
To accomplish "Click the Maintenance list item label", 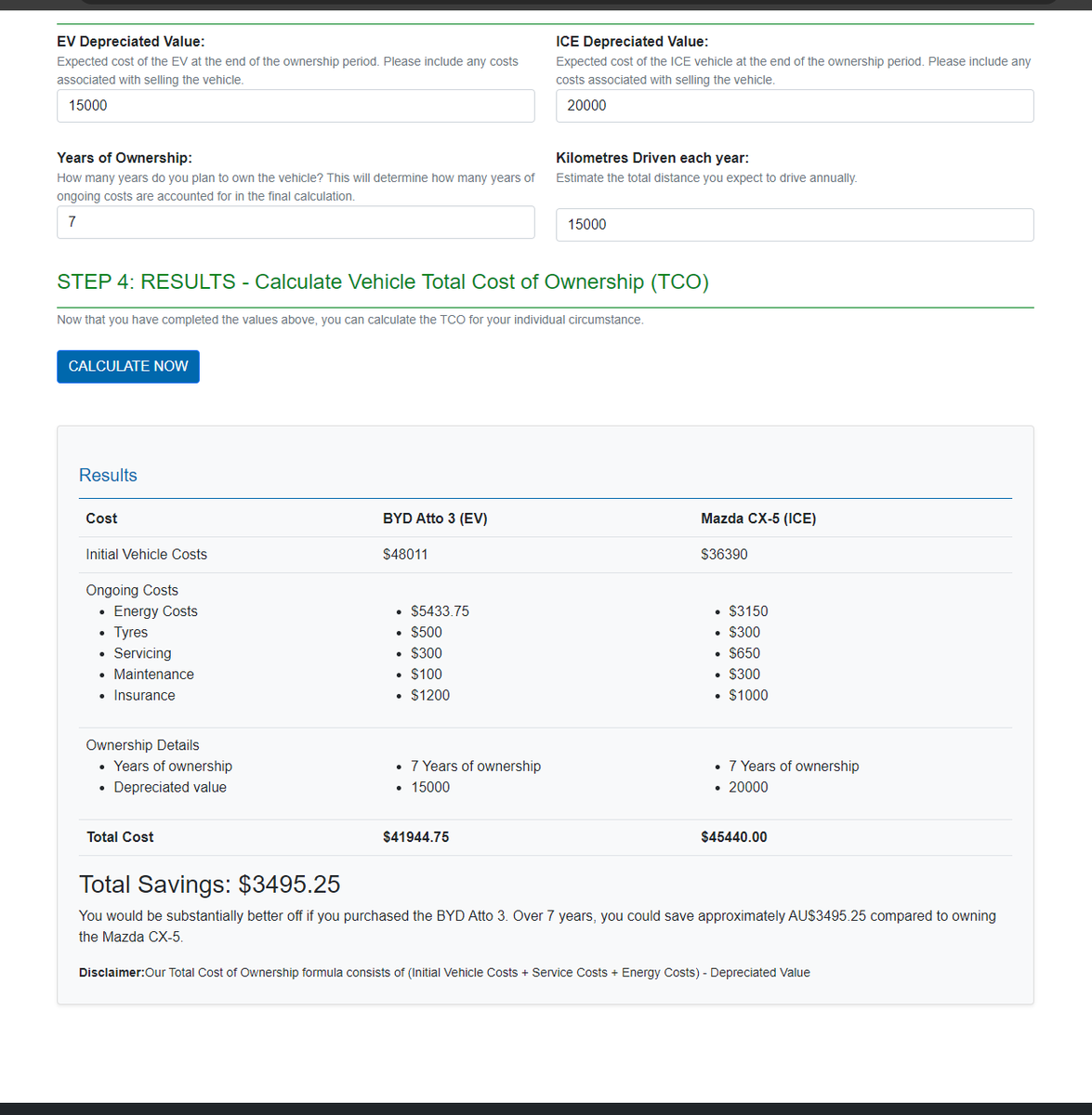I will pyautogui.click(x=154, y=675).
